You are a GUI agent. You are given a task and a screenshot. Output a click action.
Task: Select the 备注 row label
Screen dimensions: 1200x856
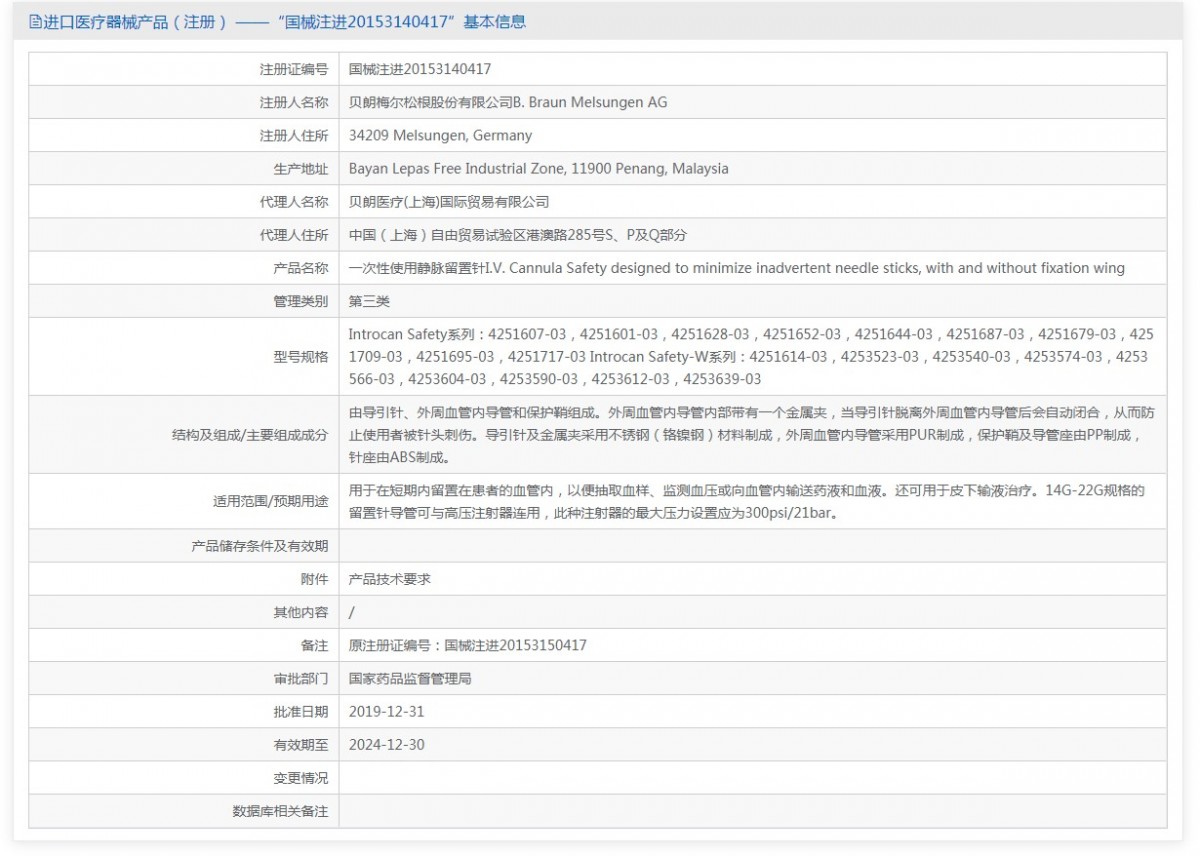tap(314, 646)
